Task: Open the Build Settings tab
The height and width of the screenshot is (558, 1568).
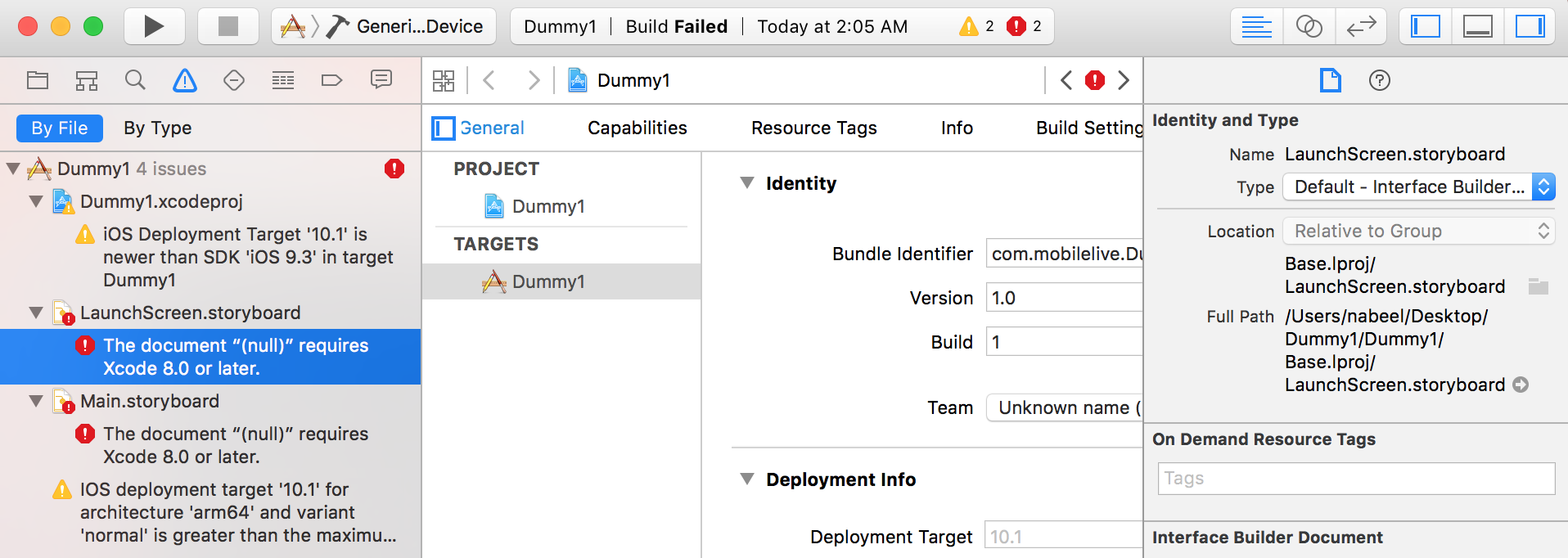Action: coord(1089,128)
